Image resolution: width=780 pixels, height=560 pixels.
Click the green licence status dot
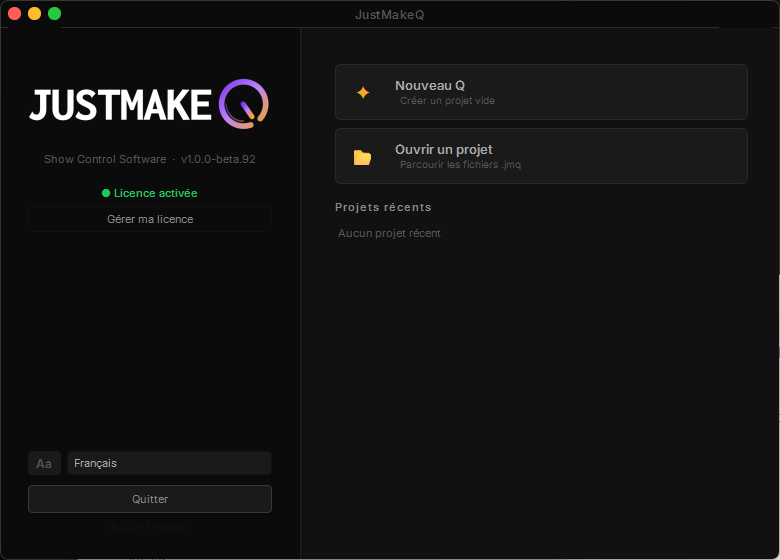click(x=106, y=193)
